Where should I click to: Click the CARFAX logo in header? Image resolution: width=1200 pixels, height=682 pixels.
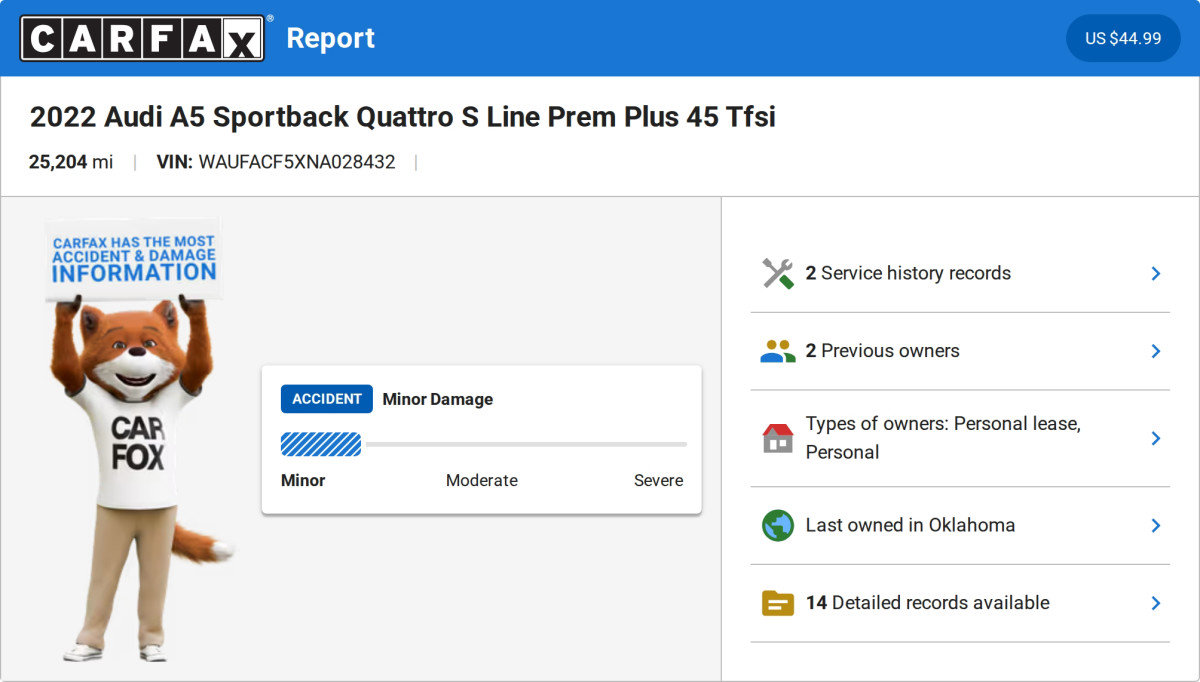tap(142, 38)
